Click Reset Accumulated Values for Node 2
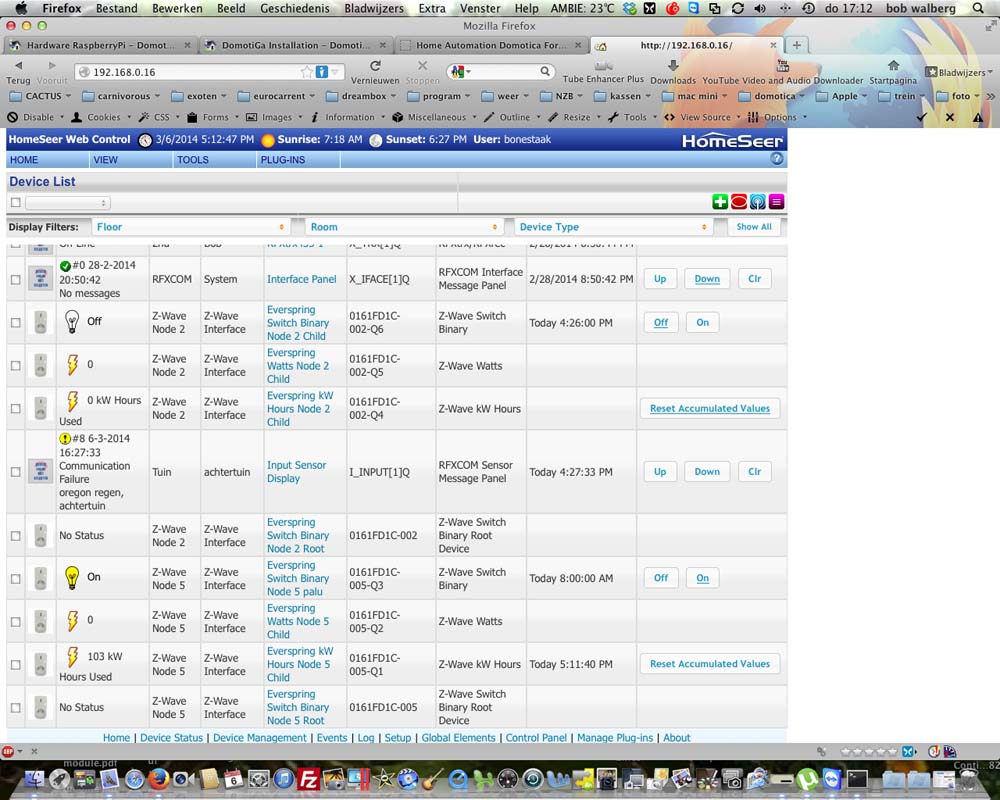The image size is (1000, 800). (x=710, y=408)
